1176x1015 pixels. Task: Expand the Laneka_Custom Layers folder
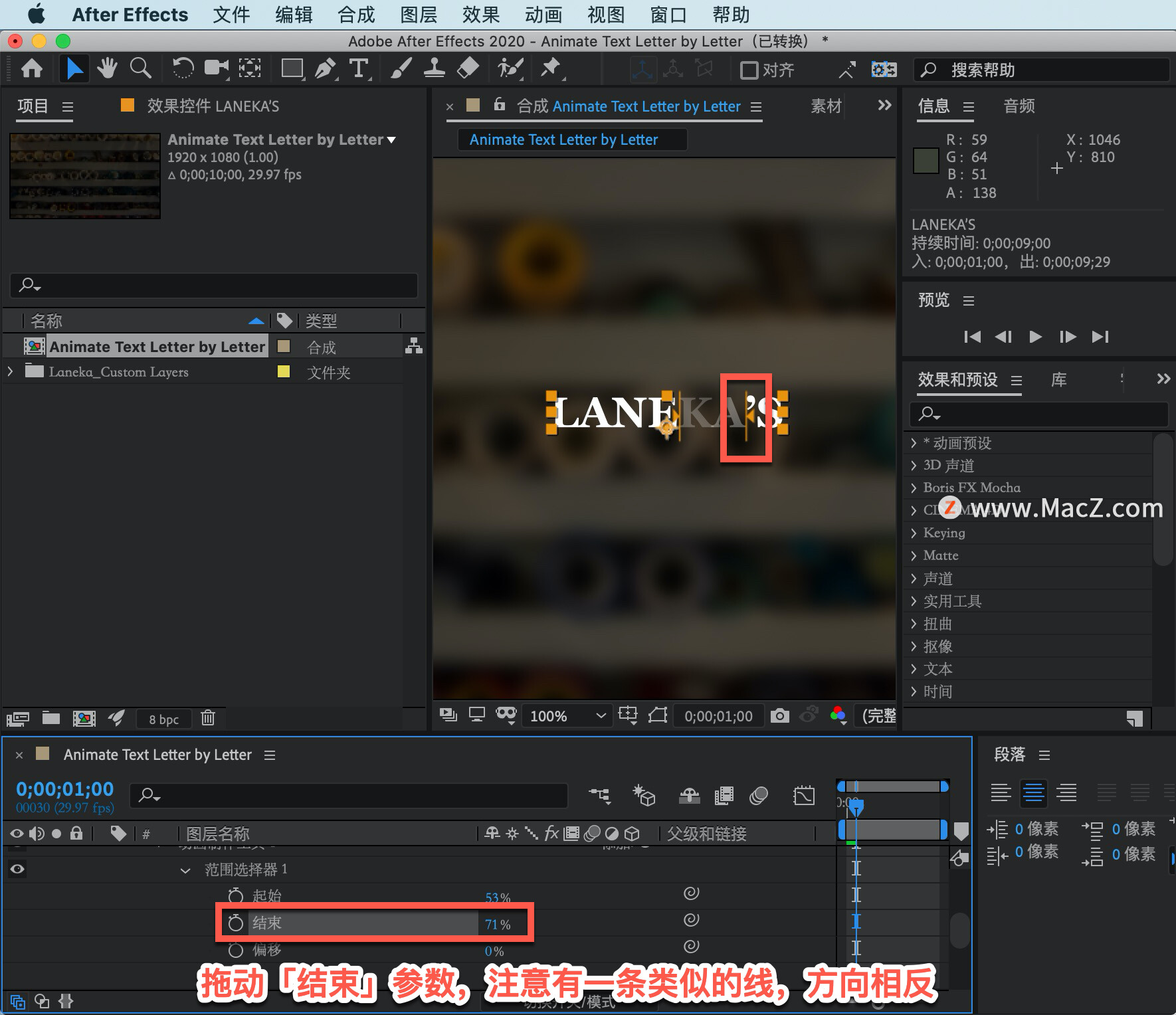click(10, 371)
